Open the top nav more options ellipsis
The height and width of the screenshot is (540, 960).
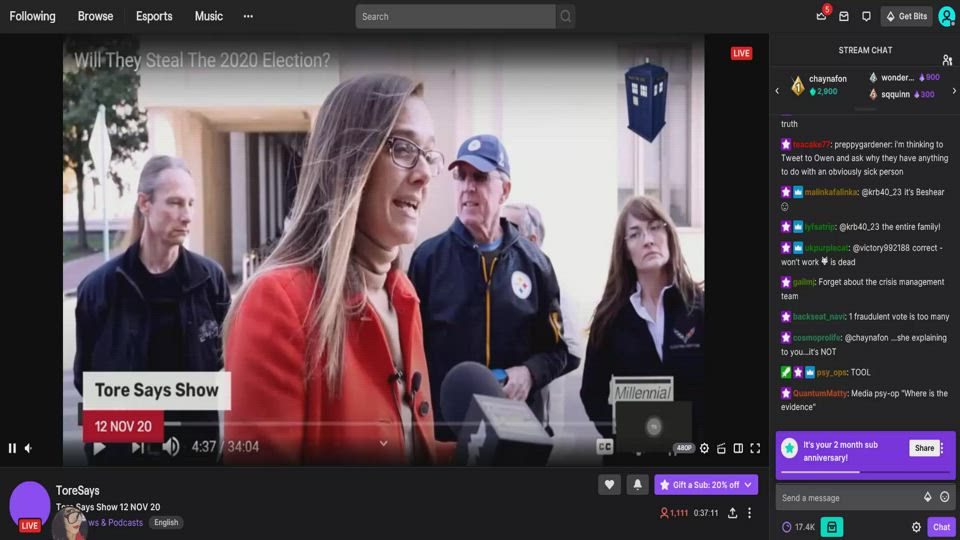point(248,16)
